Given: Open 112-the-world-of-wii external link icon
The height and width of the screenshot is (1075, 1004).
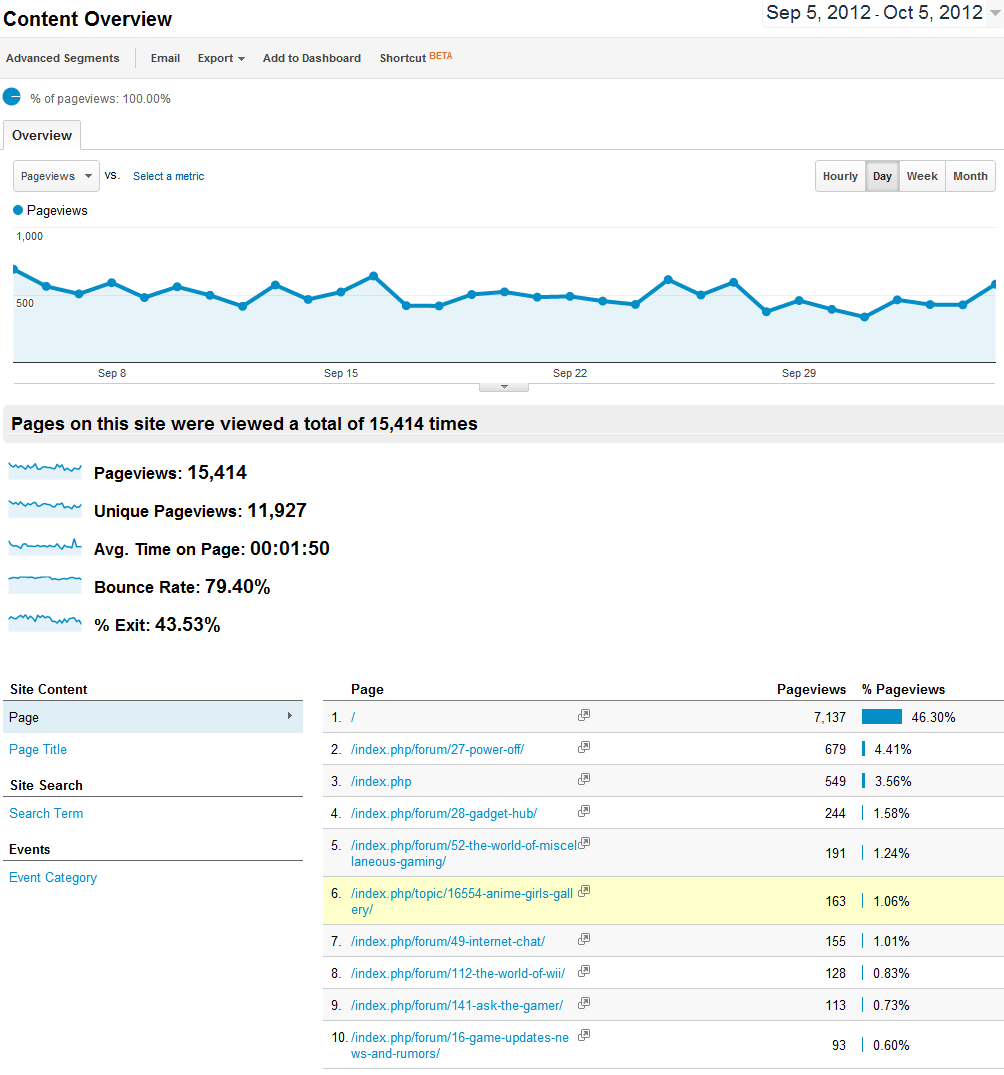Looking at the screenshot, I should tap(584, 971).
